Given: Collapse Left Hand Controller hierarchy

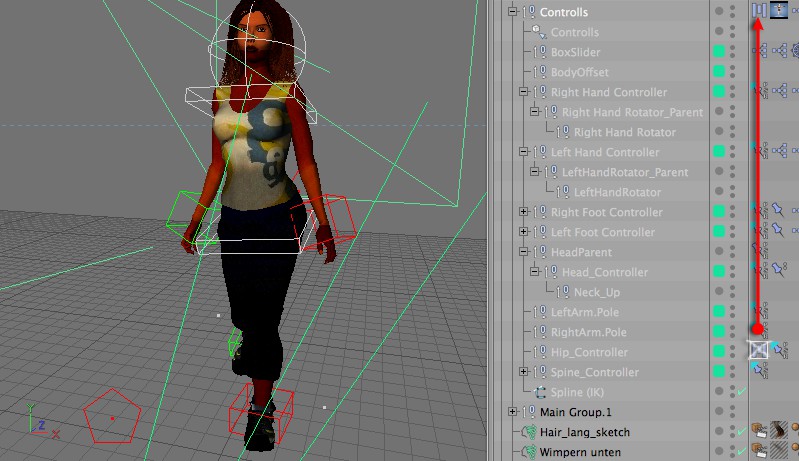Looking at the screenshot, I should (x=523, y=152).
